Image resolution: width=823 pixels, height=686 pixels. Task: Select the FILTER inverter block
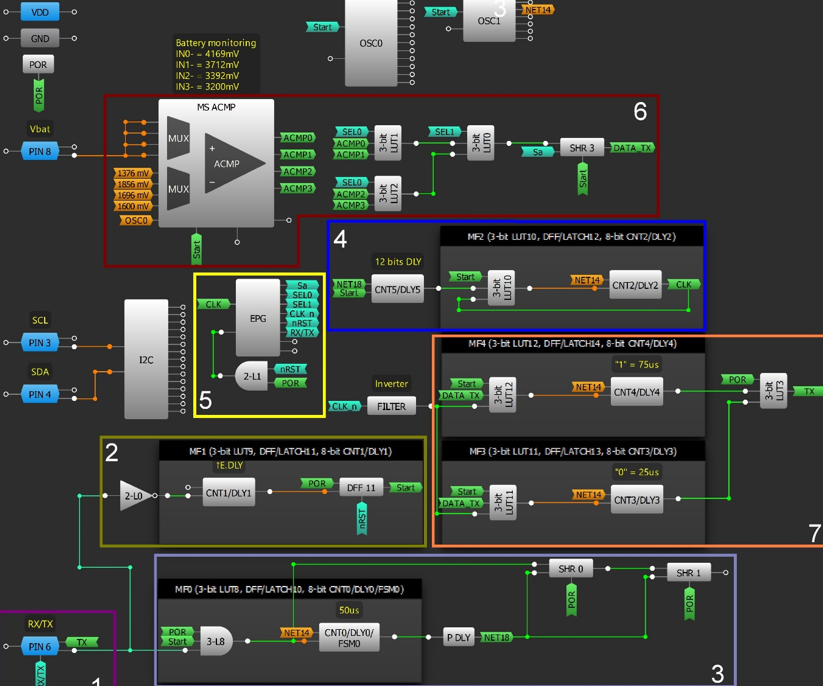pyautogui.click(x=391, y=406)
